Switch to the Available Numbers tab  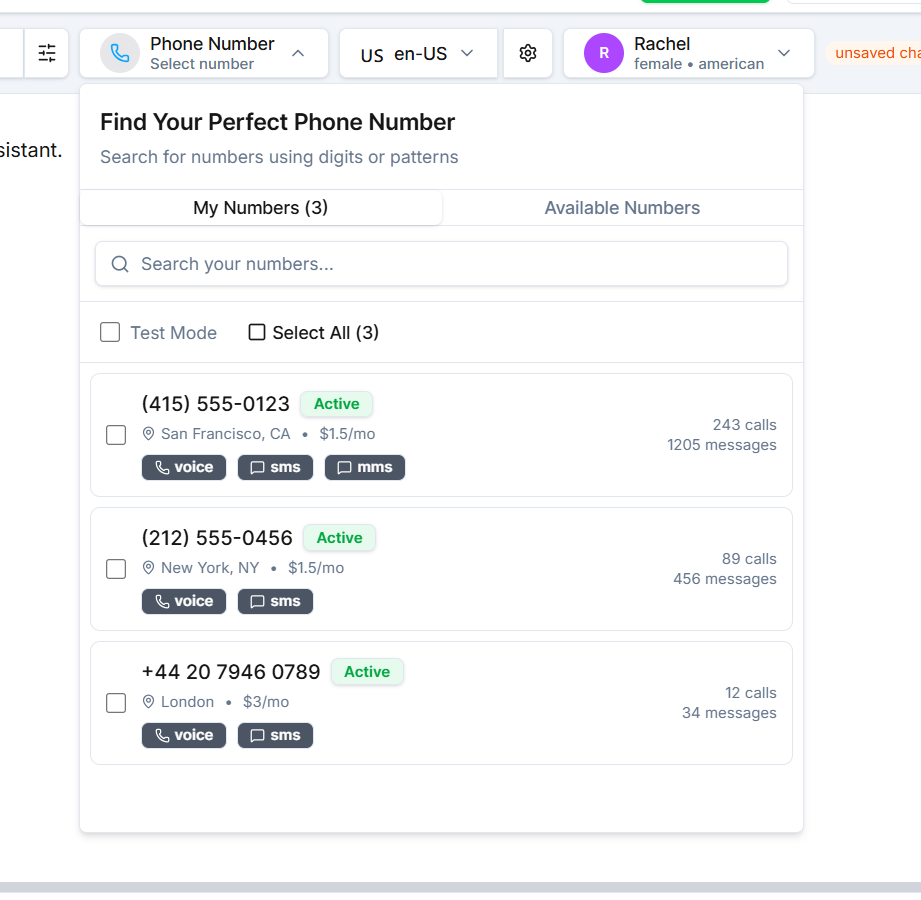(622, 208)
